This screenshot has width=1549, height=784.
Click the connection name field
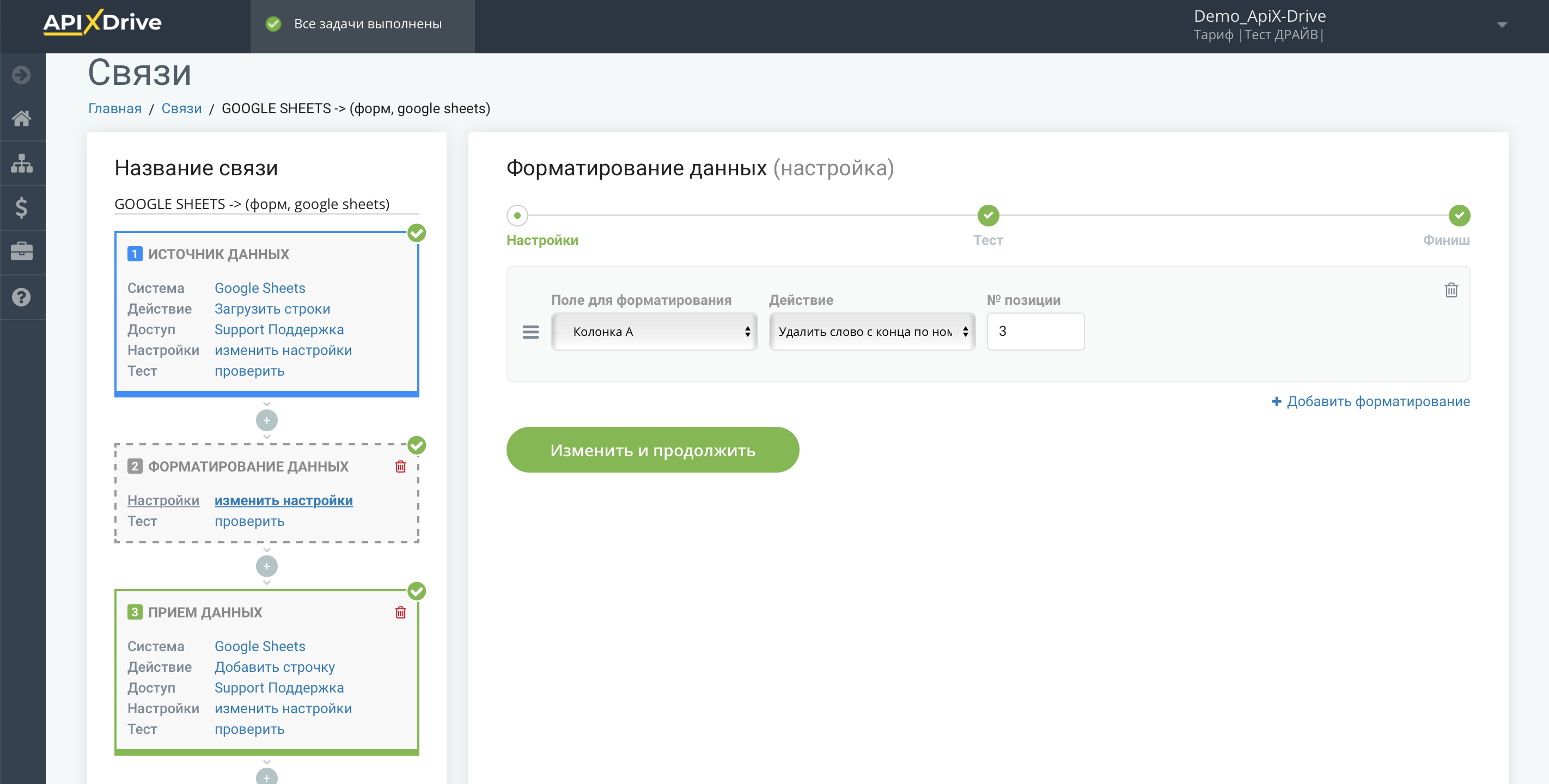(266, 204)
